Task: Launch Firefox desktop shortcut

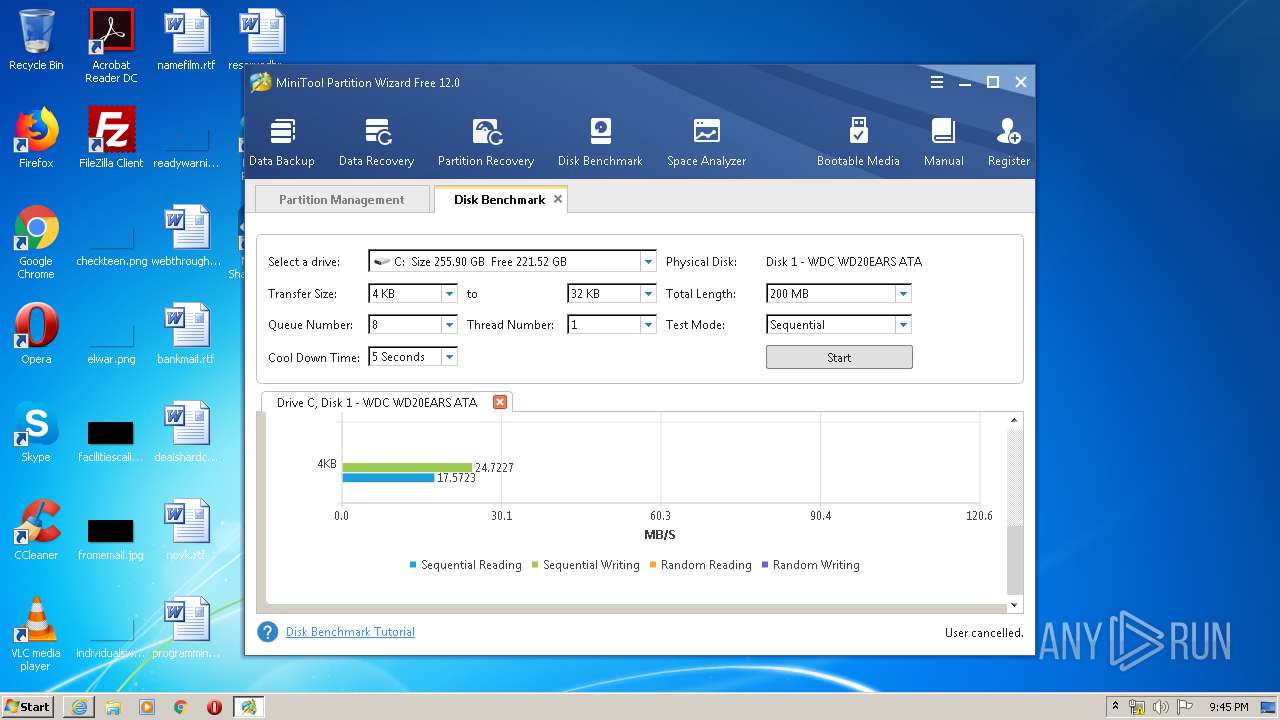Action: click(36, 138)
